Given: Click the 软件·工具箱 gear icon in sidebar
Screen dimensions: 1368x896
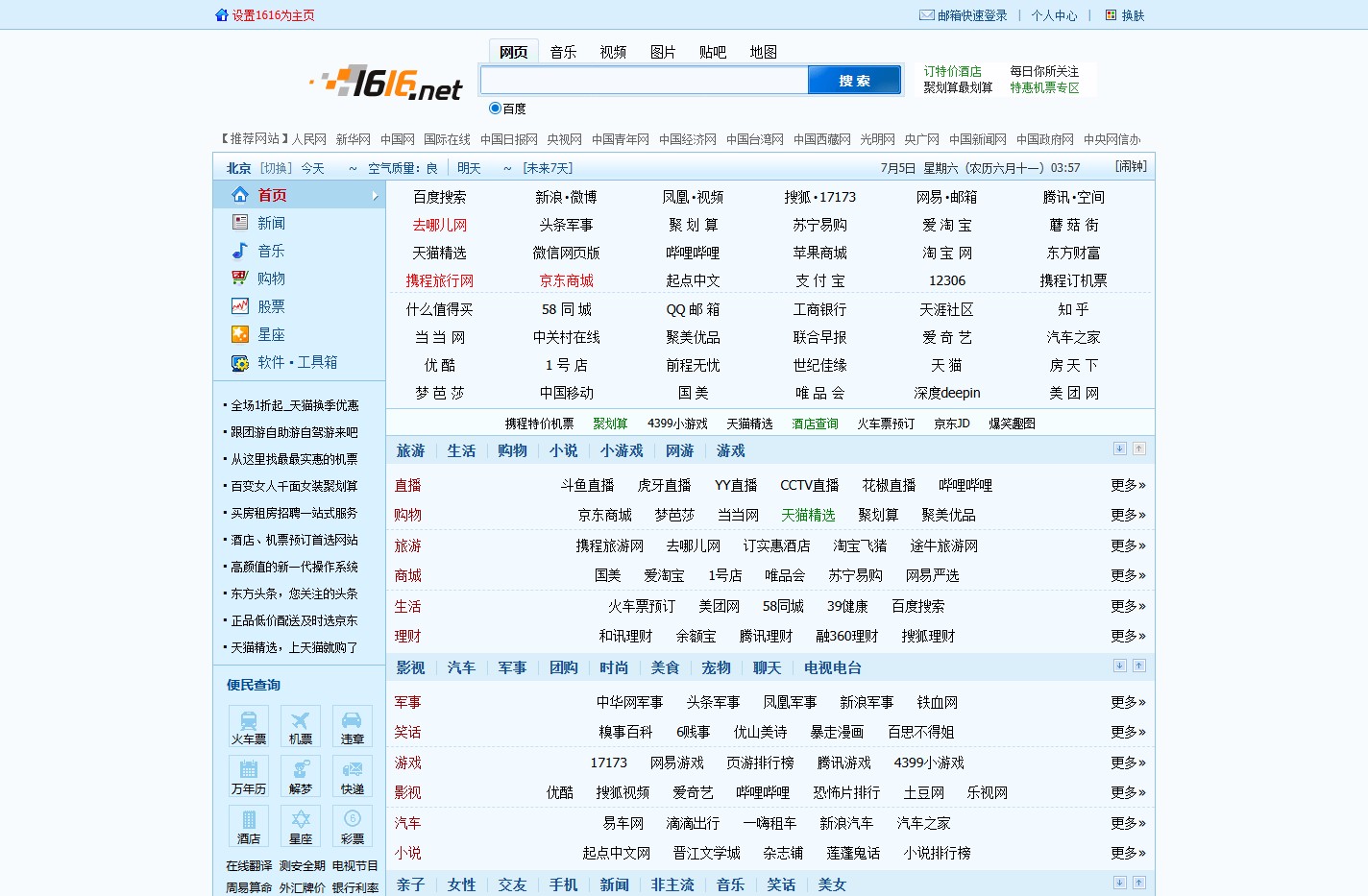Looking at the screenshot, I should point(240,362).
